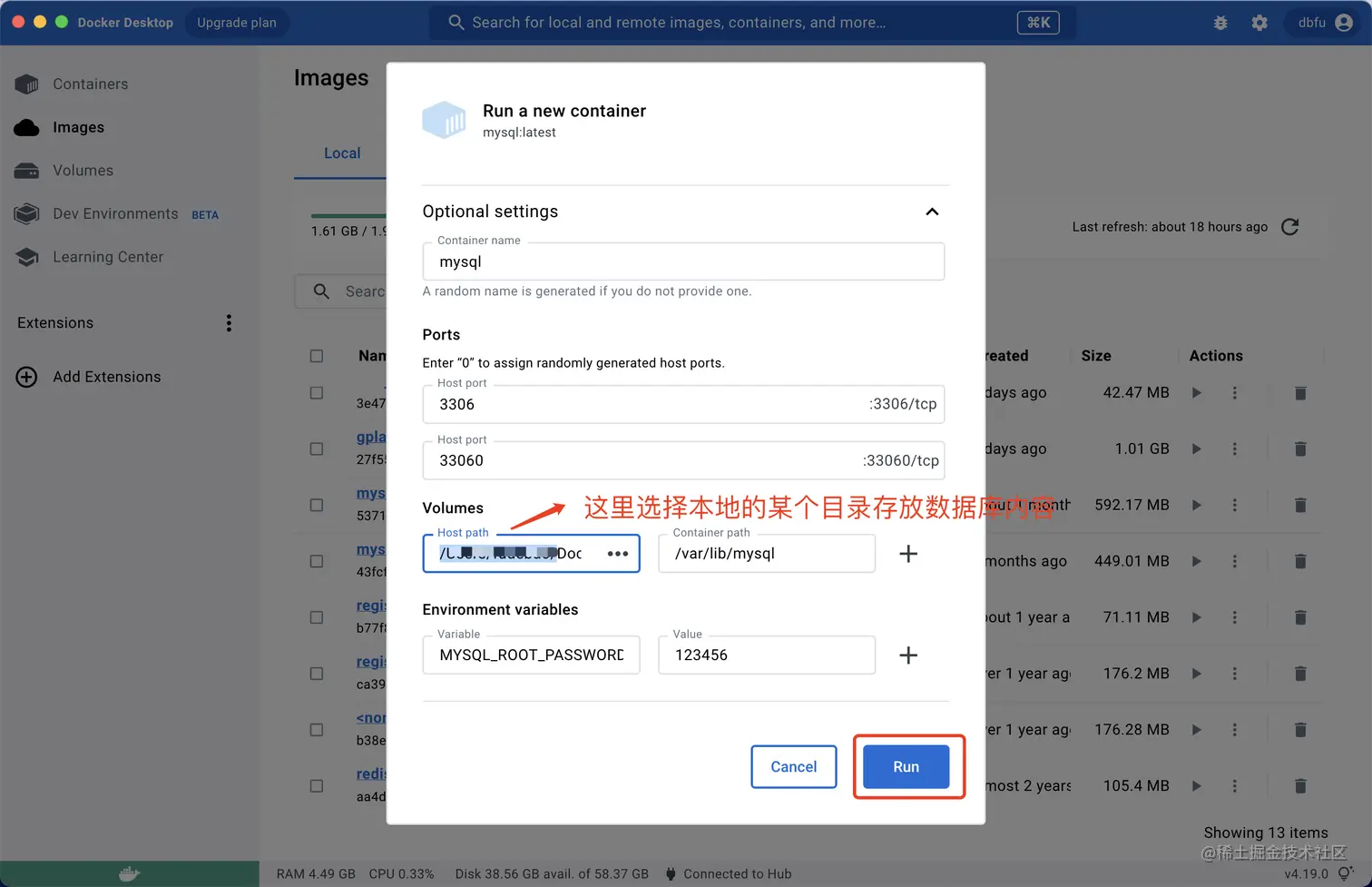Run the 449.01 MB image
The width and height of the screenshot is (1372, 887).
(x=1197, y=562)
